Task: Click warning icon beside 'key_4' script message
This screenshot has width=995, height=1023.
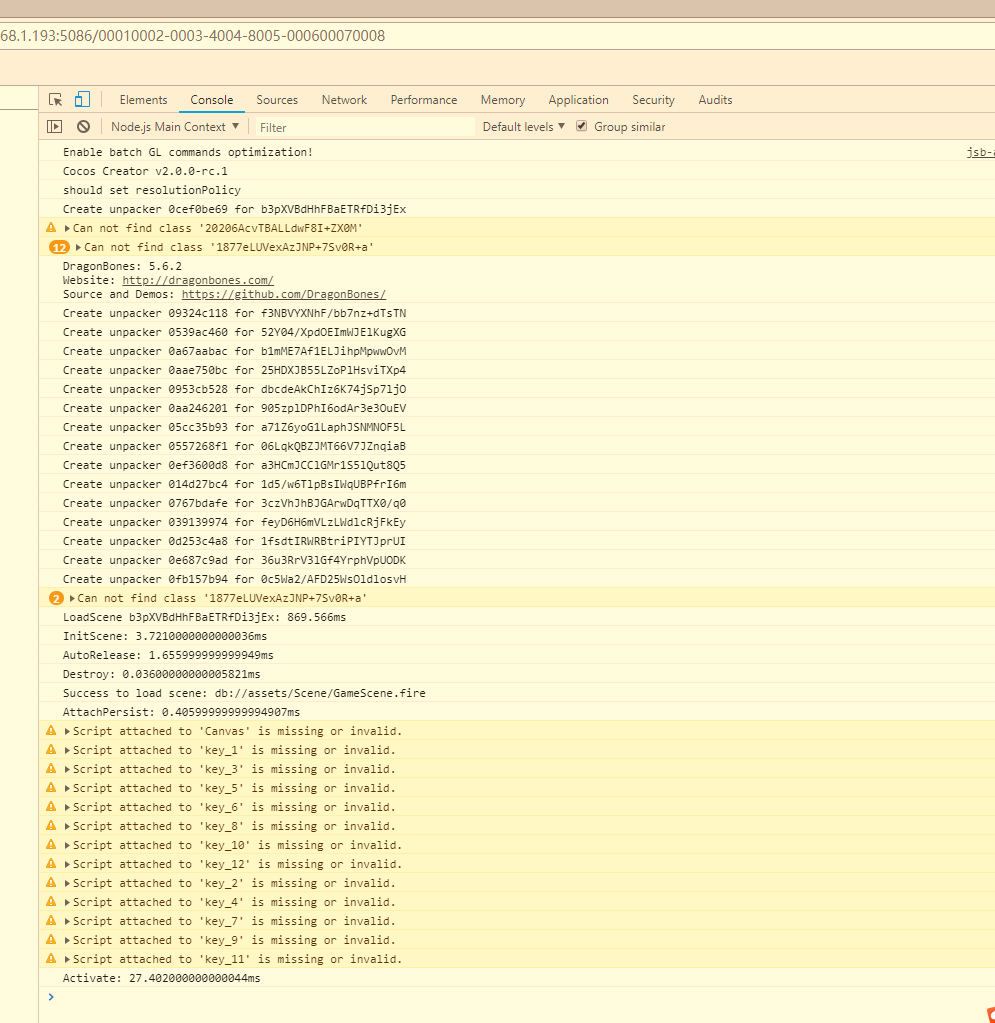Action: coord(52,901)
